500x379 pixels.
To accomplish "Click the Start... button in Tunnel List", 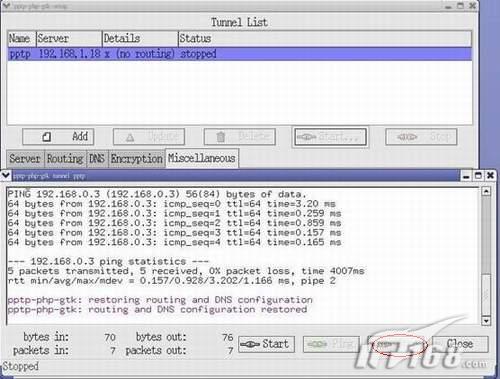I will (330, 137).
